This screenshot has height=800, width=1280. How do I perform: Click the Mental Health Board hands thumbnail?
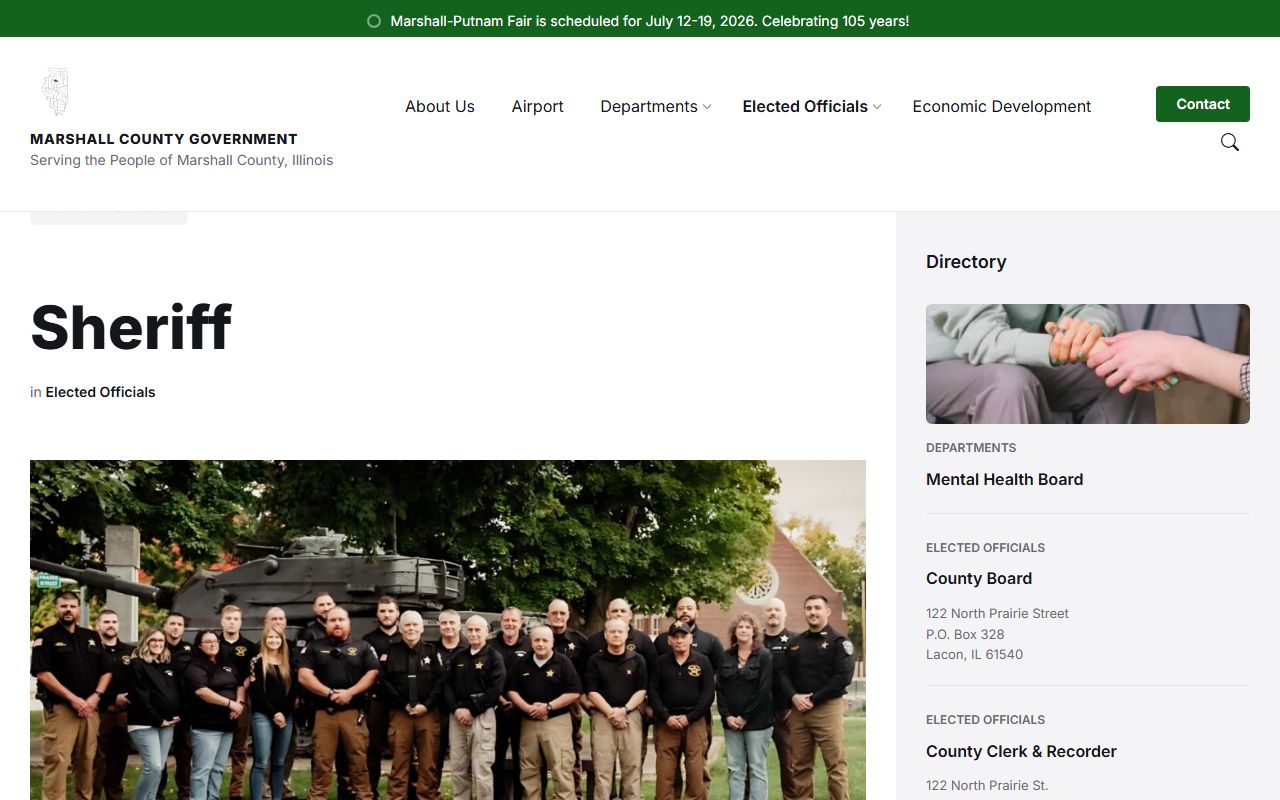(1088, 364)
